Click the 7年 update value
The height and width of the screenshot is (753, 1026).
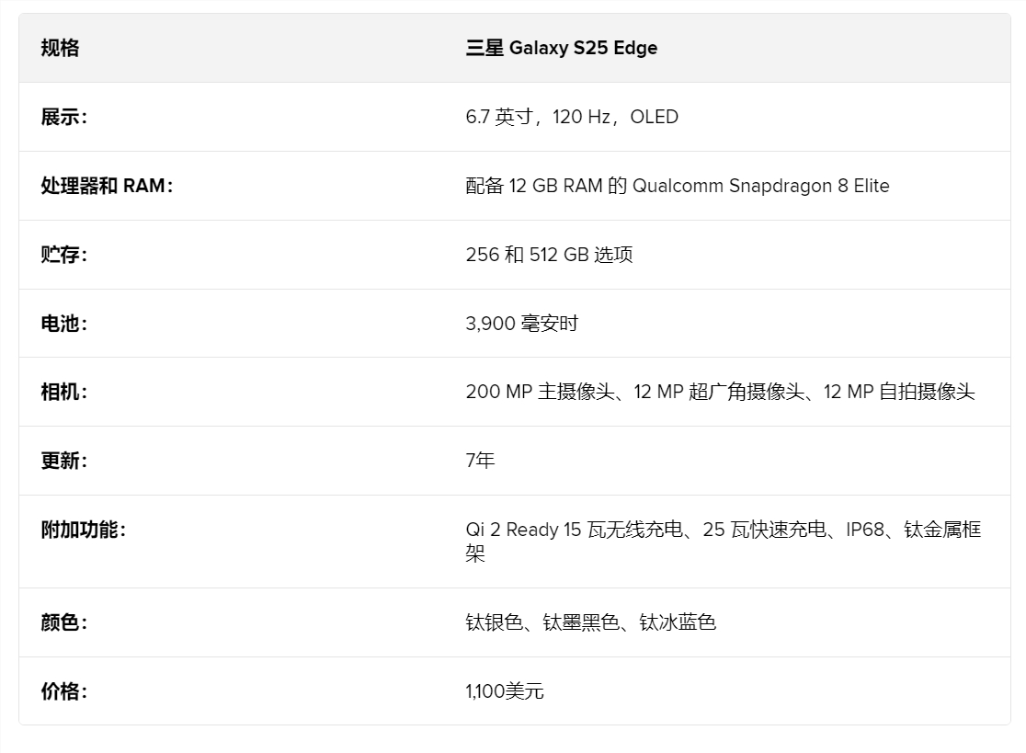point(480,461)
